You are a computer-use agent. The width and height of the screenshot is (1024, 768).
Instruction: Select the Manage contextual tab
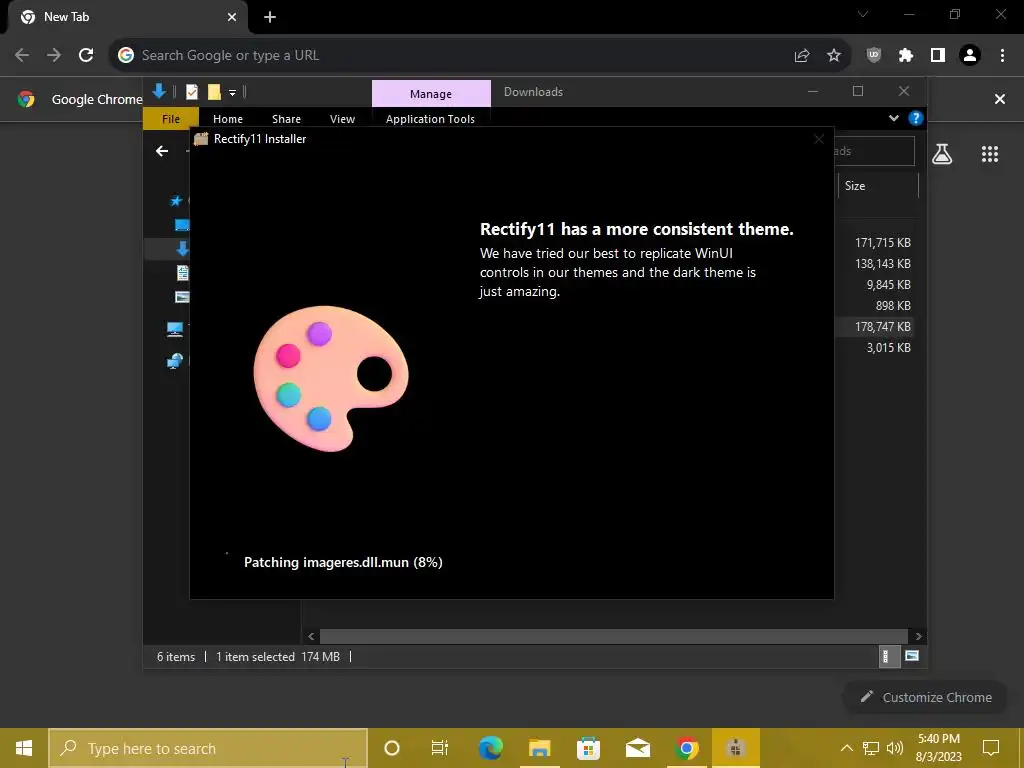click(431, 93)
